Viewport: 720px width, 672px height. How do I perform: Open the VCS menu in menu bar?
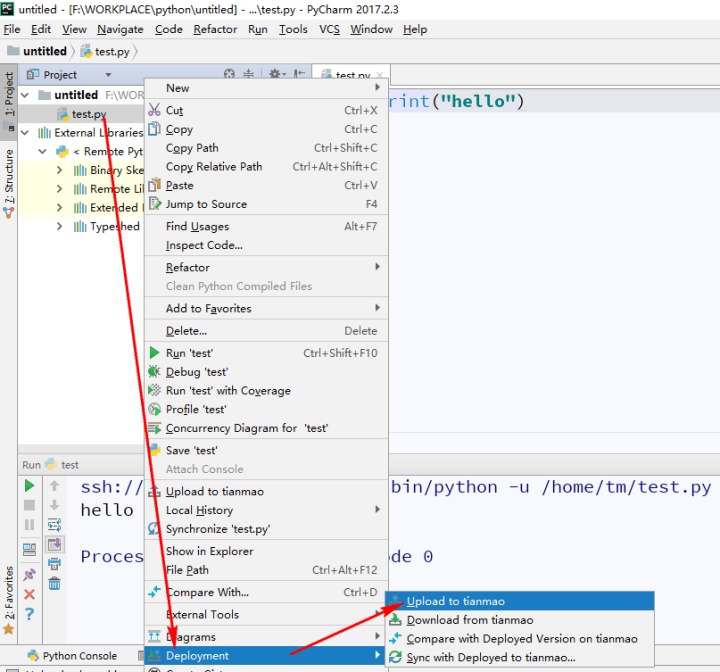coord(329,29)
